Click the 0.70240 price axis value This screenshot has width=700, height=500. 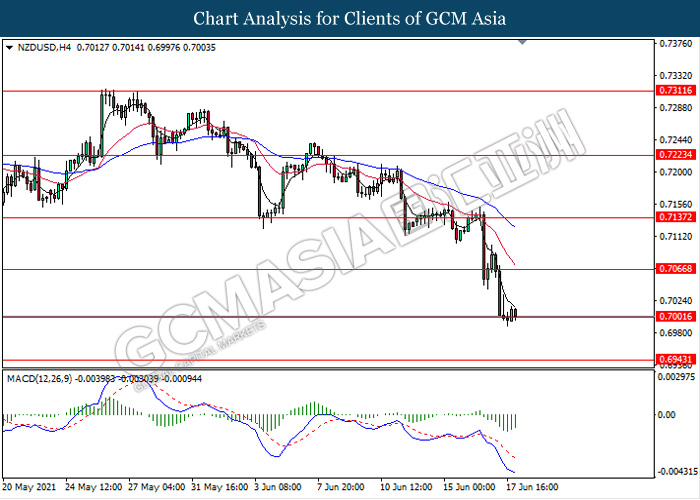click(x=676, y=301)
